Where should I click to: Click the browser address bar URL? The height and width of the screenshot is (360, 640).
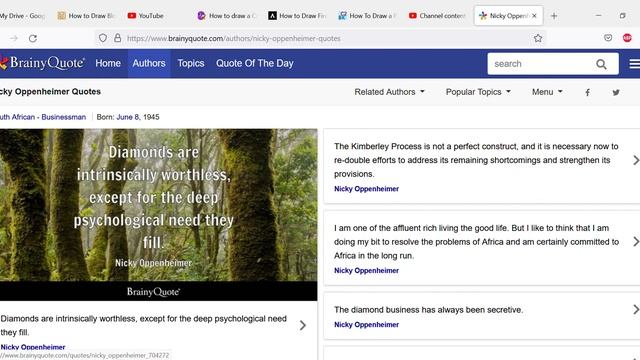(233, 38)
